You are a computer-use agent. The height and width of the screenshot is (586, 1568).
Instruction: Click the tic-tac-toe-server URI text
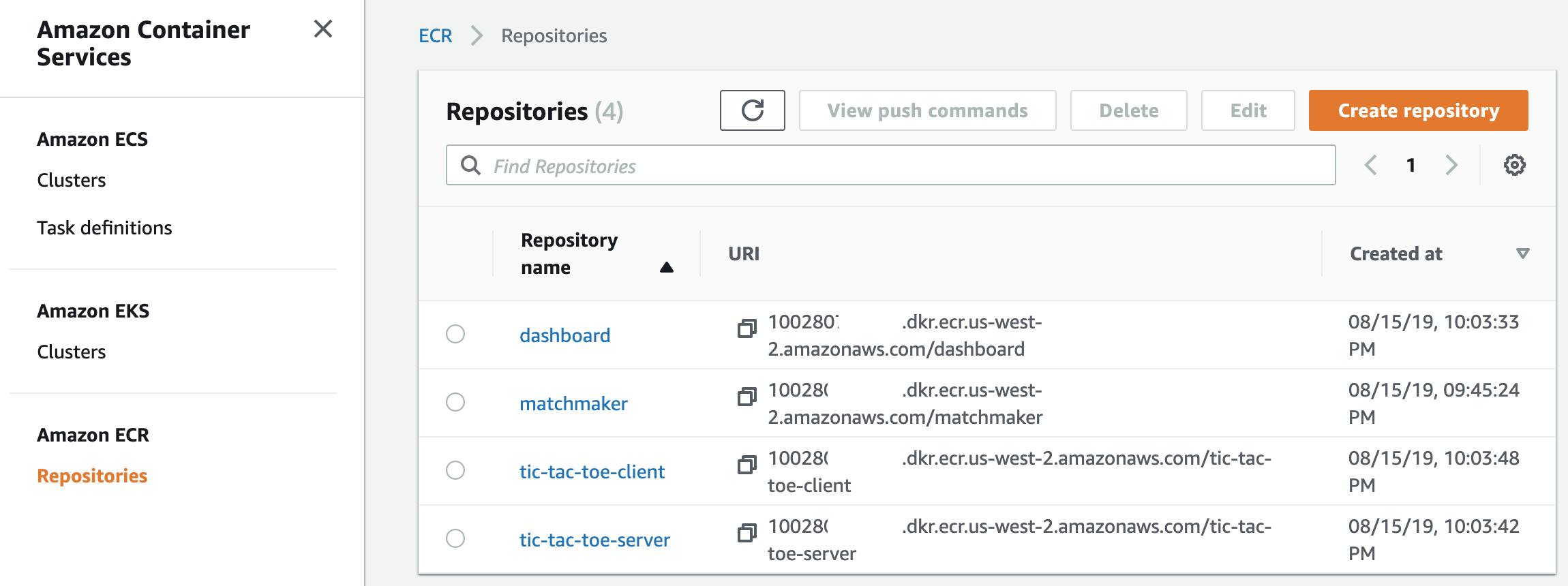click(x=1019, y=540)
